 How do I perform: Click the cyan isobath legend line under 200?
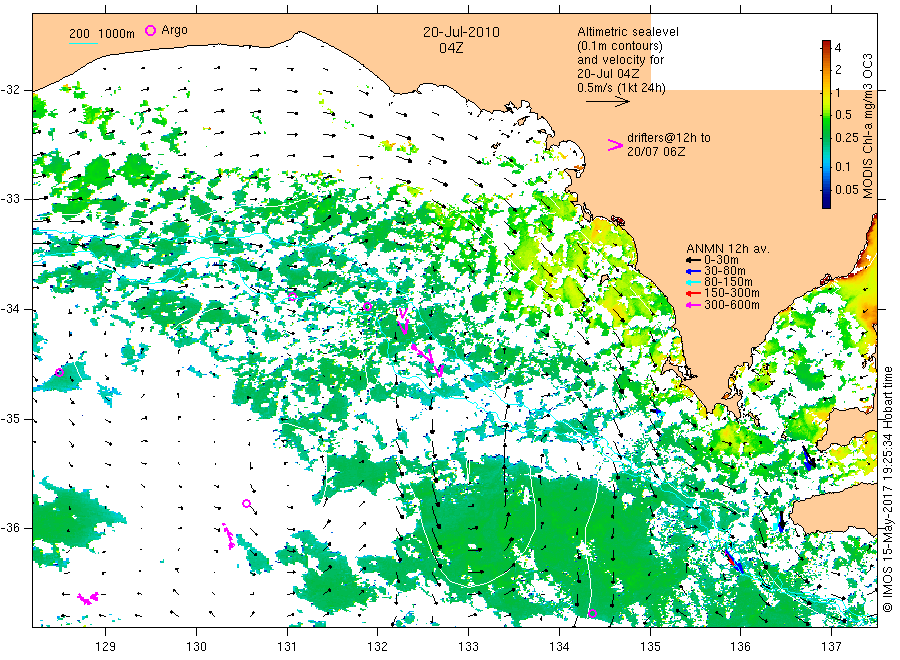[83, 43]
